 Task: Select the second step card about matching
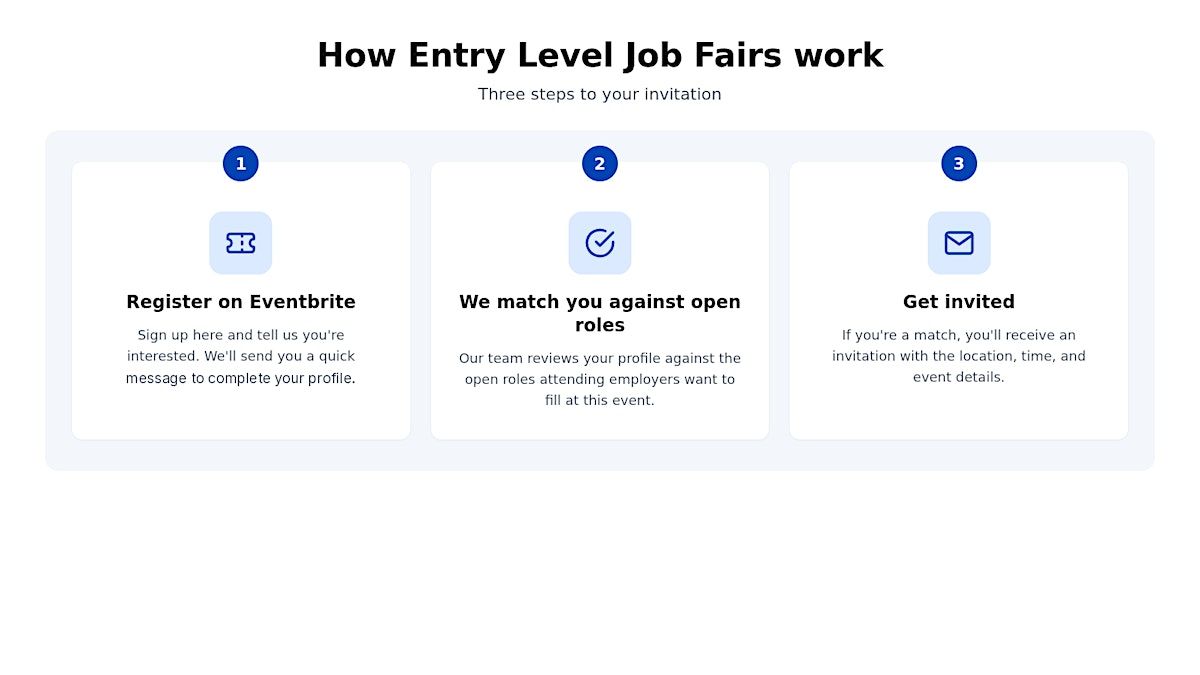click(x=600, y=301)
